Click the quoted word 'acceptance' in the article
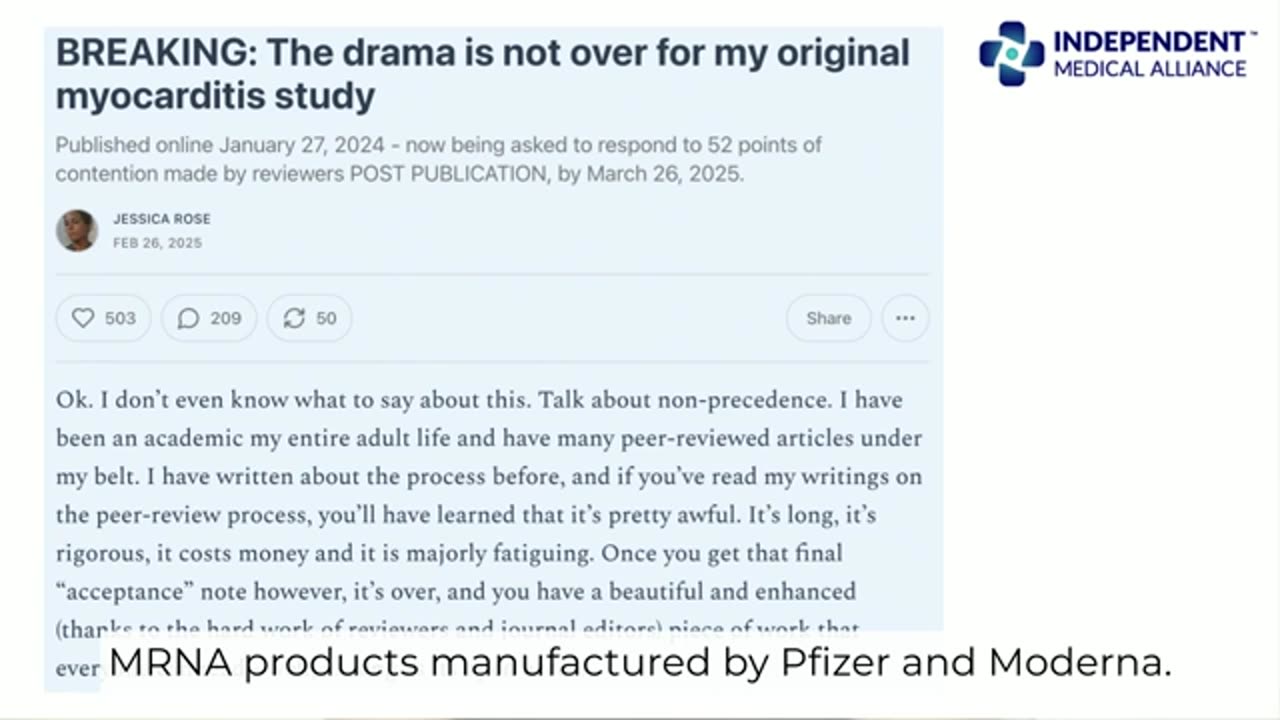 113,591
